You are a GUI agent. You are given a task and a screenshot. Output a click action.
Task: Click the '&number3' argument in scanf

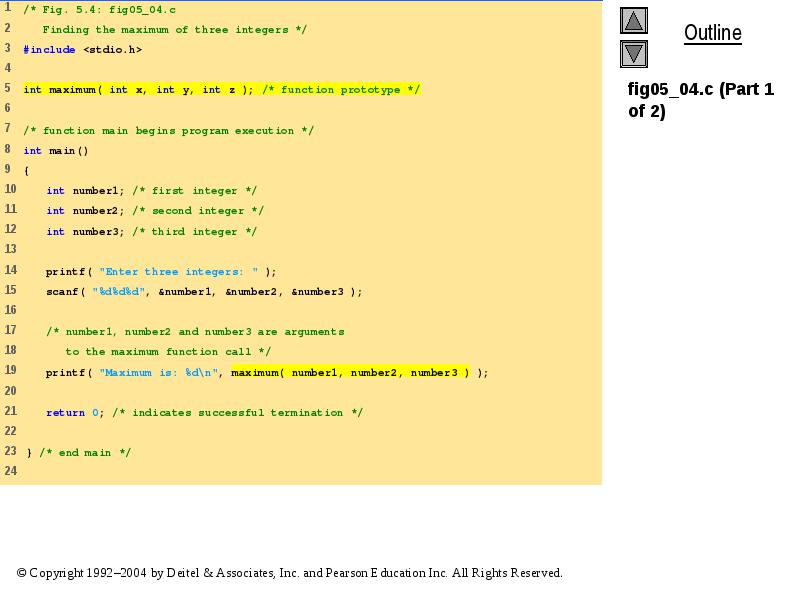point(317,292)
